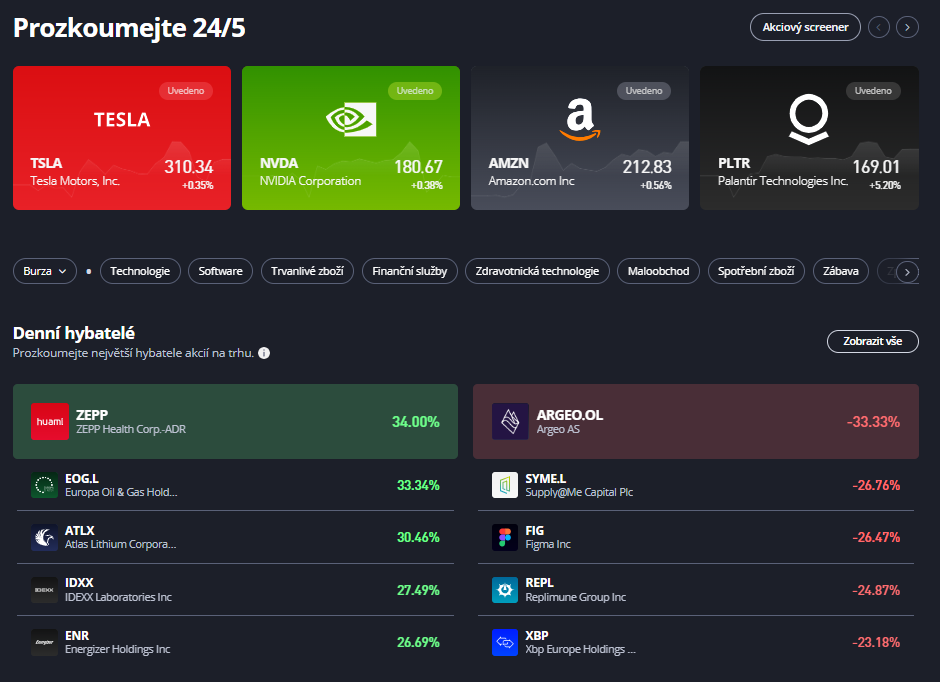The width and height of the screenshot is (940, 682).
Task: Go to previous featured cards arrow
Action: point(879,27)
